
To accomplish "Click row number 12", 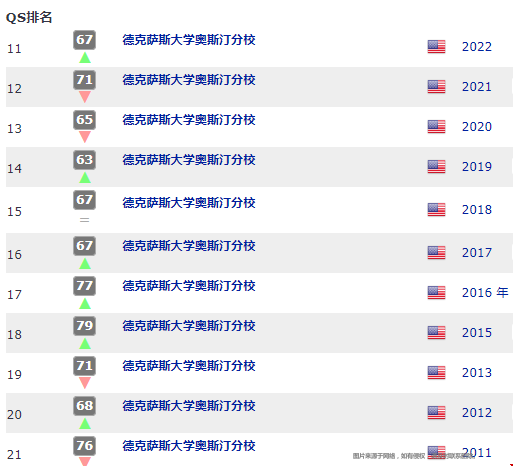I will pyautogui.click(x=14, y=89).
